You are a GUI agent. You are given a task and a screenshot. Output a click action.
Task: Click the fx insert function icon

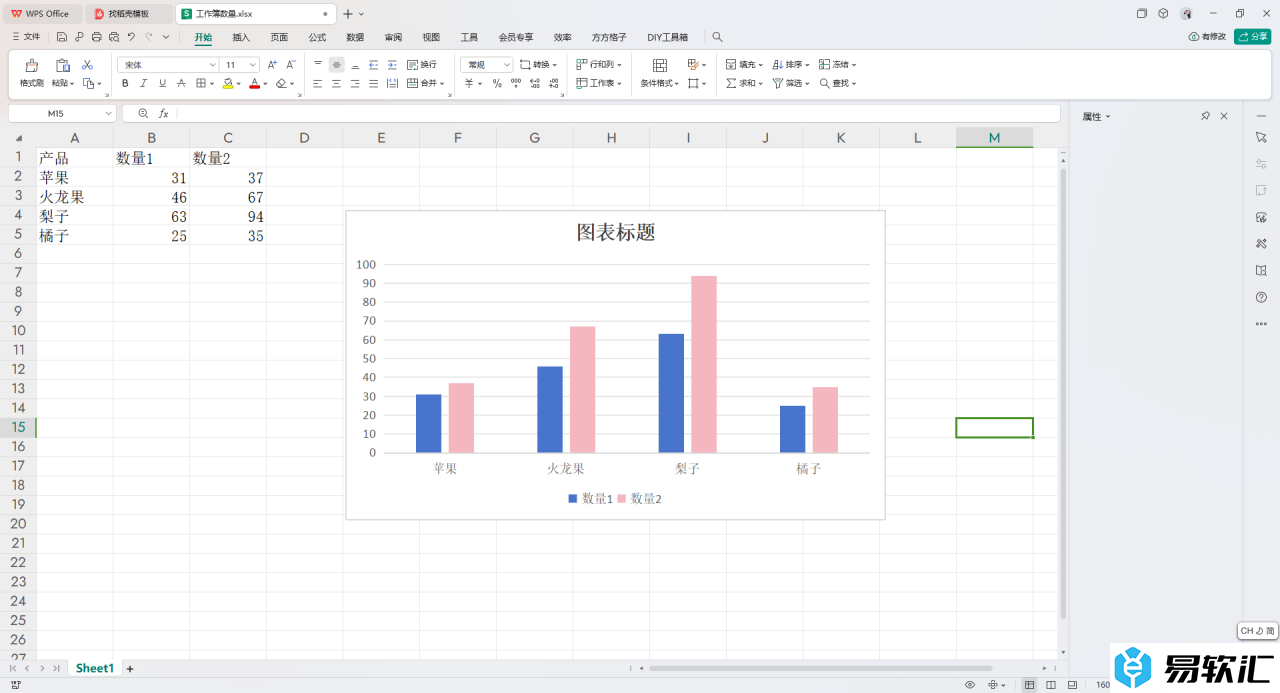click(164, 114)
